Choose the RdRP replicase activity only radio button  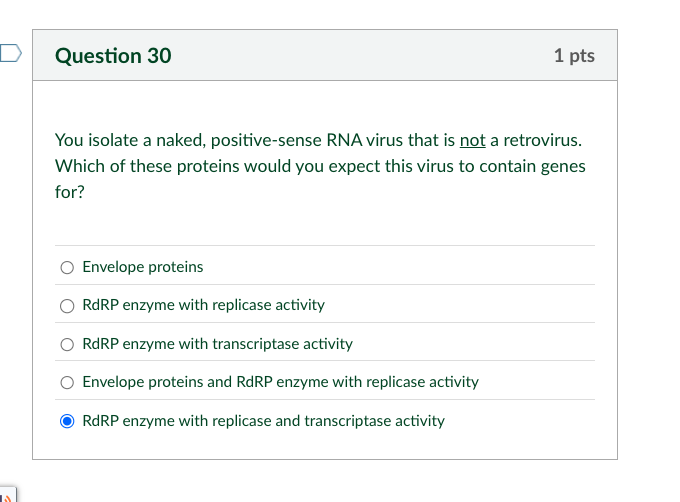(x=67, y=306)
